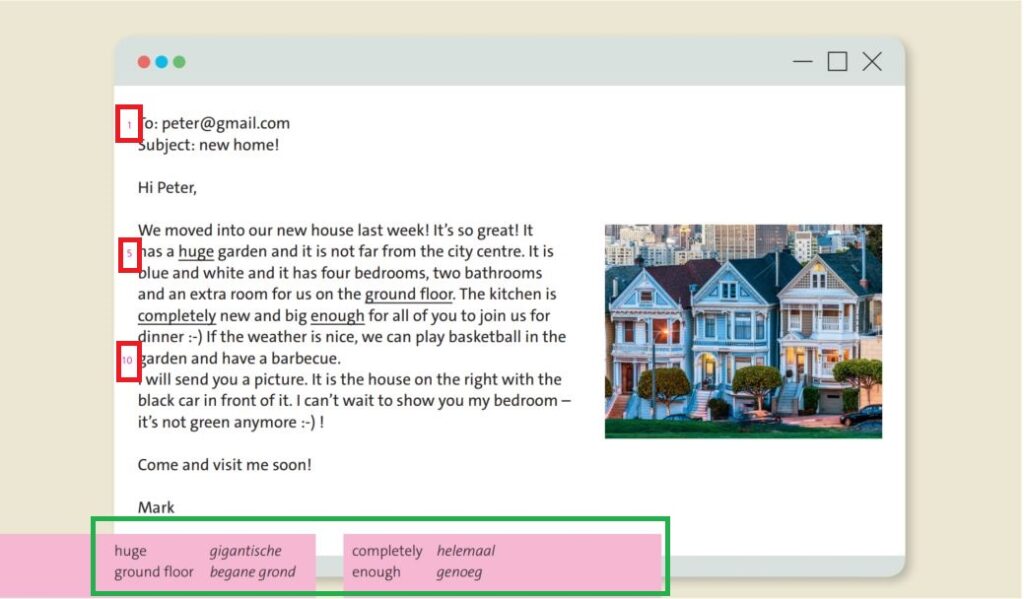Close the email window with X

pyautogui.click(x=872, y=62)
